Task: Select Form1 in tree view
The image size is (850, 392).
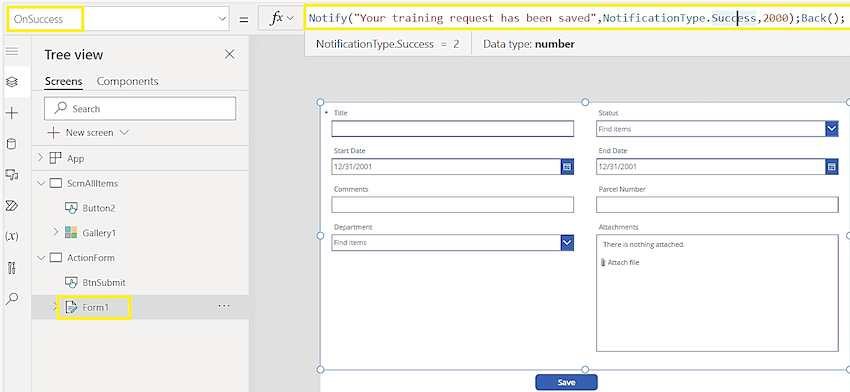Action: coord(95,307)
